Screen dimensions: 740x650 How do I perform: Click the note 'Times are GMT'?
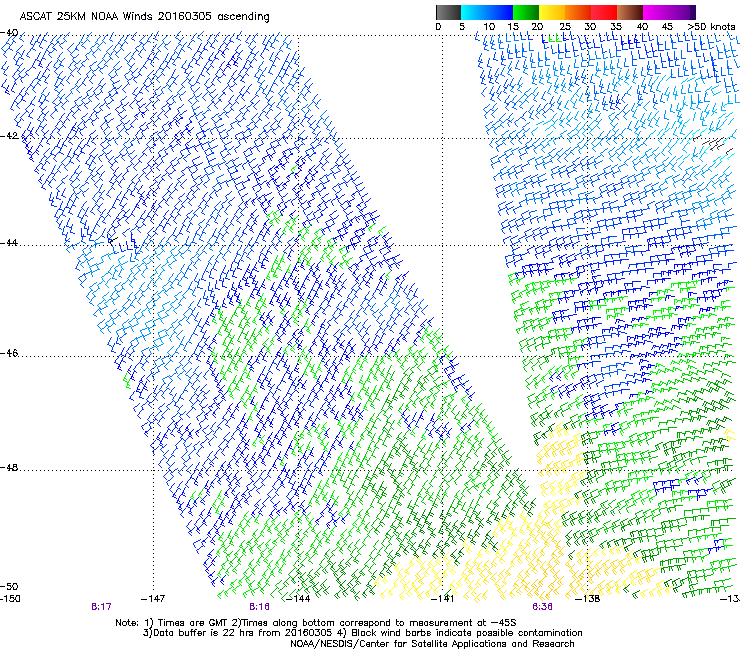click(x=195, y=623)
